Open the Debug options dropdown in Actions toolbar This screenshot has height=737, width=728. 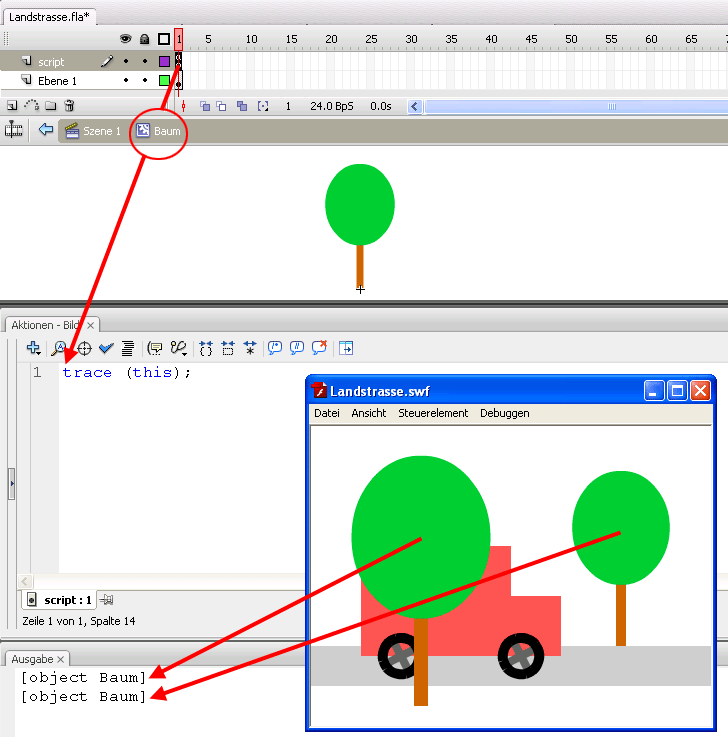(x=180, y=348)
